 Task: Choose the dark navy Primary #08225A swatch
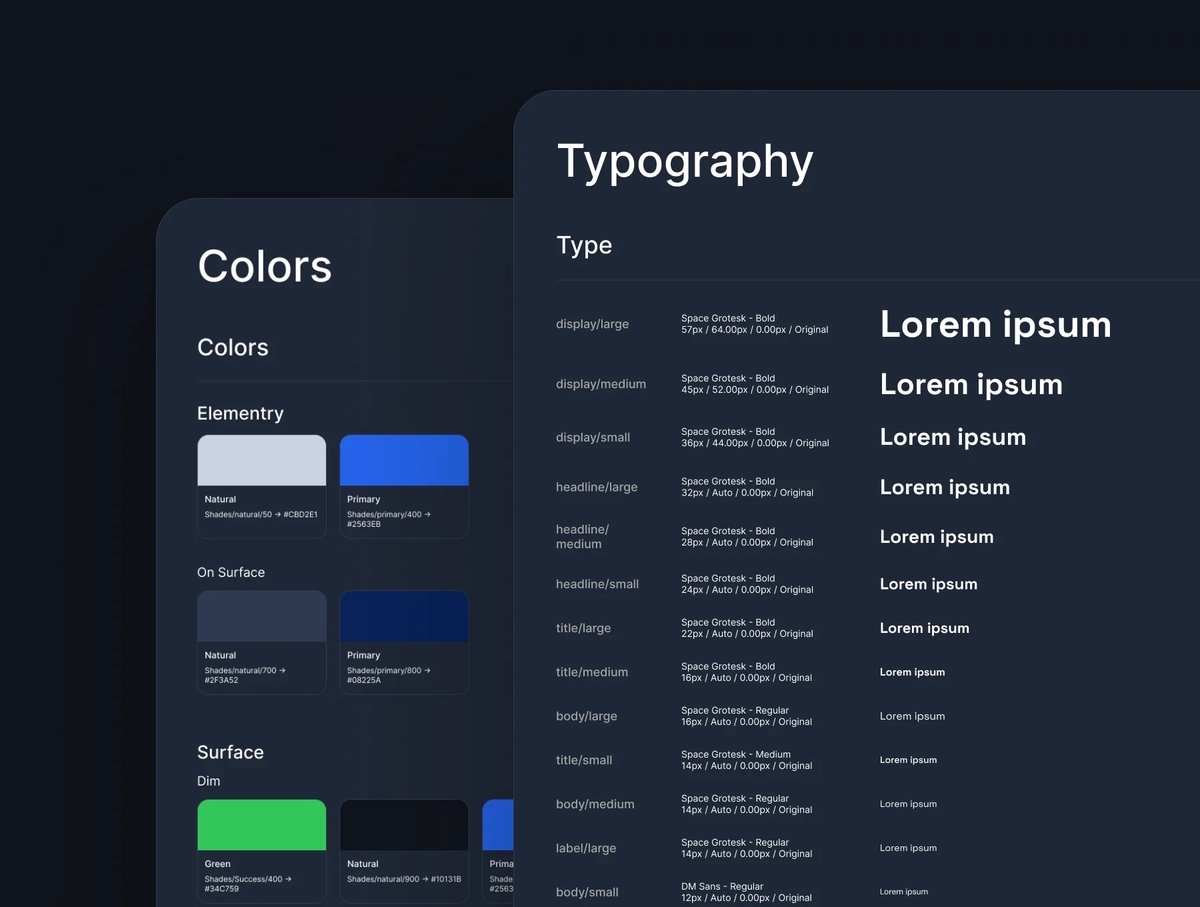click(x=404, y=616)
